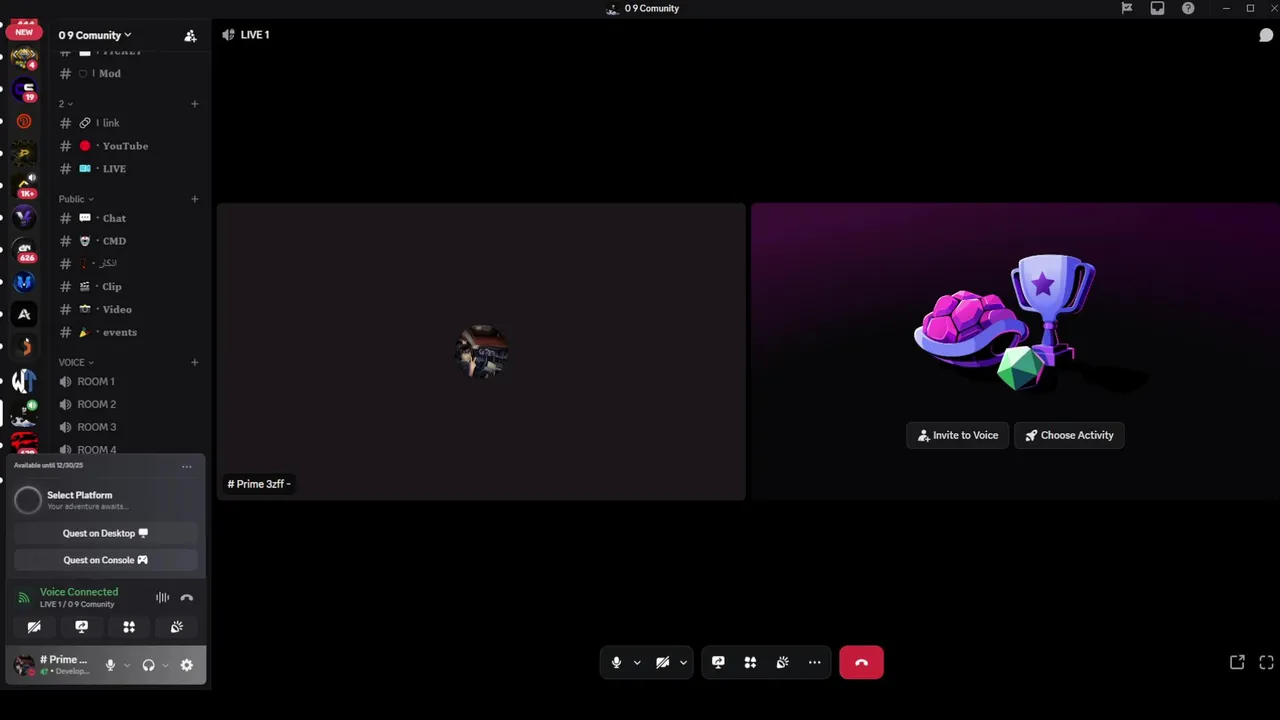Collapse the Public channel category
1280x720 pixels.
pos(76,199)
